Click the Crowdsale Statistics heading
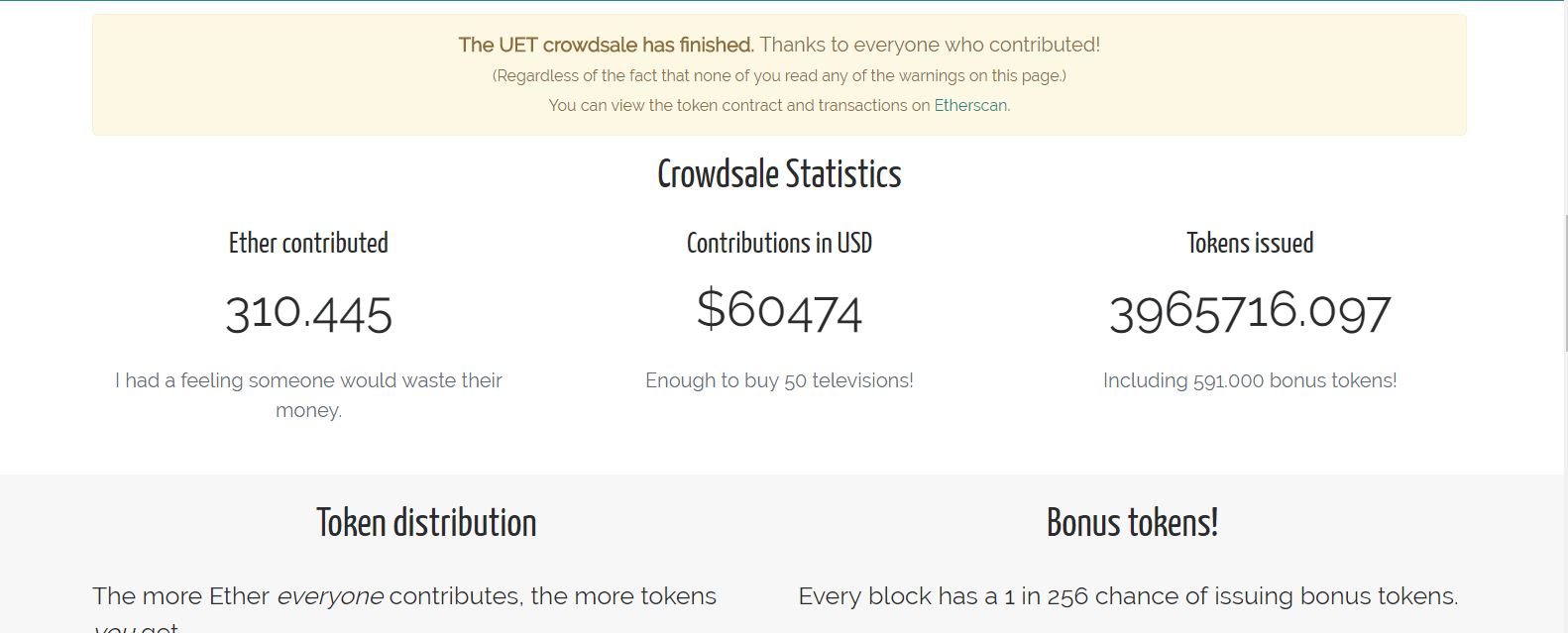 (x=779, y=174)
